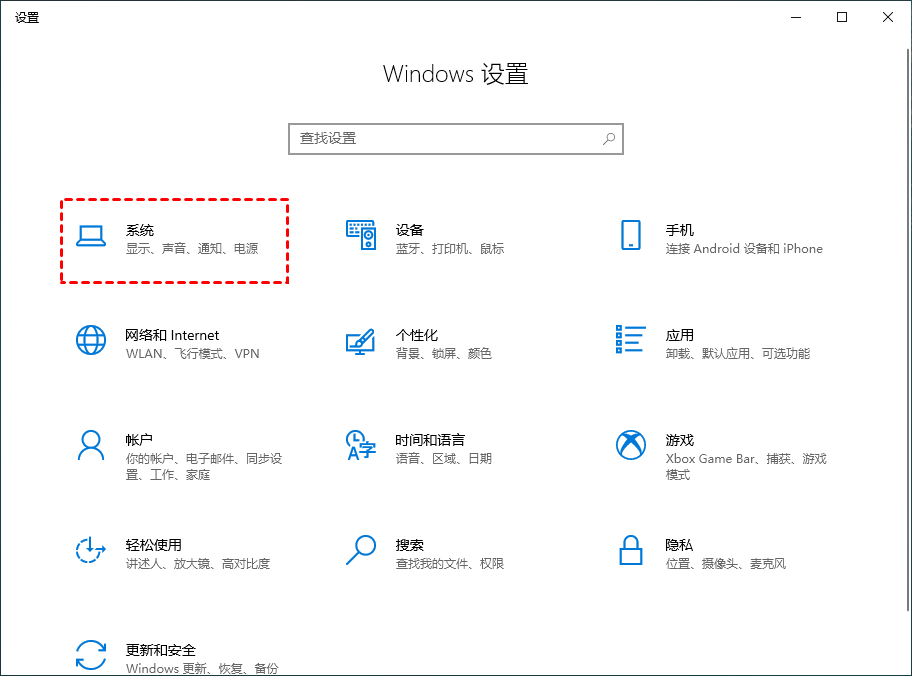Open the 应用 list icon
This screenshot has width=912, height=676.
pos(631,339)
